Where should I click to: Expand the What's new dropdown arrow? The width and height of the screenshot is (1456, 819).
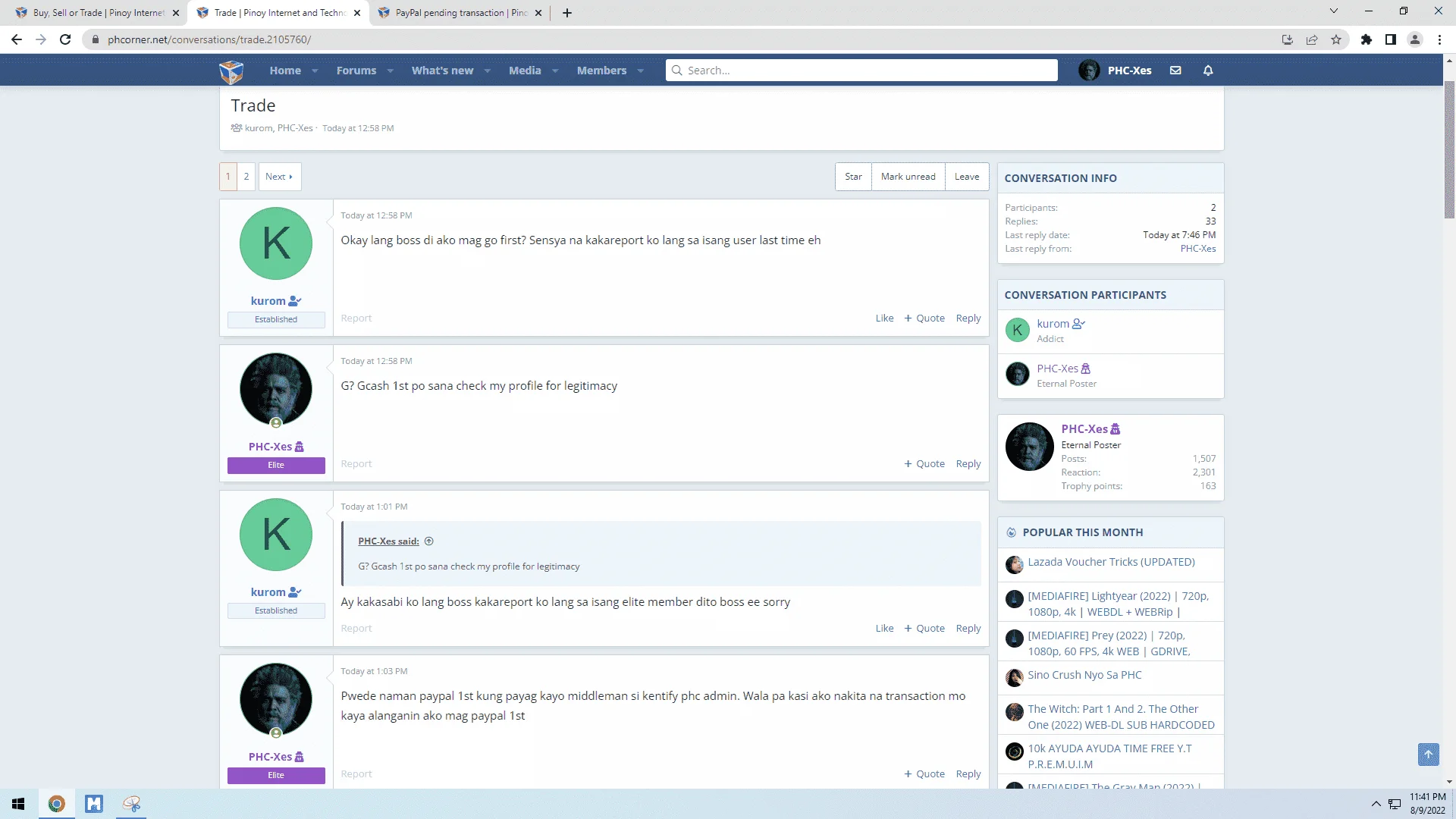488,71
